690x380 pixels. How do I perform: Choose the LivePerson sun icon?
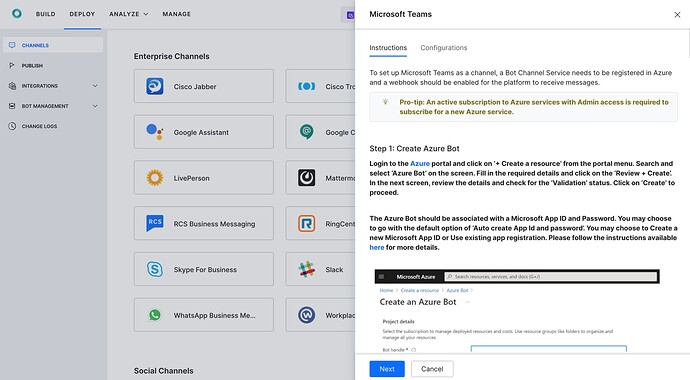coord(154,178)
